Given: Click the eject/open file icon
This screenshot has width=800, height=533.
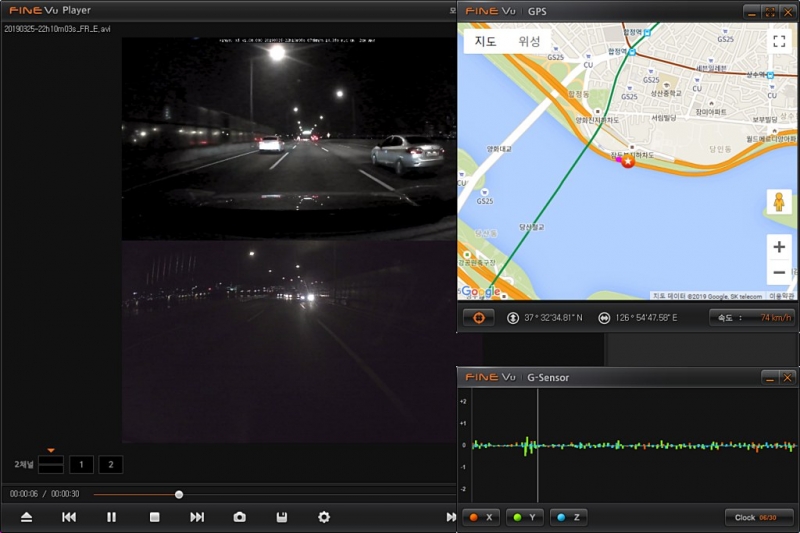Looking at the screenshot, I should [x=27, y=517].
